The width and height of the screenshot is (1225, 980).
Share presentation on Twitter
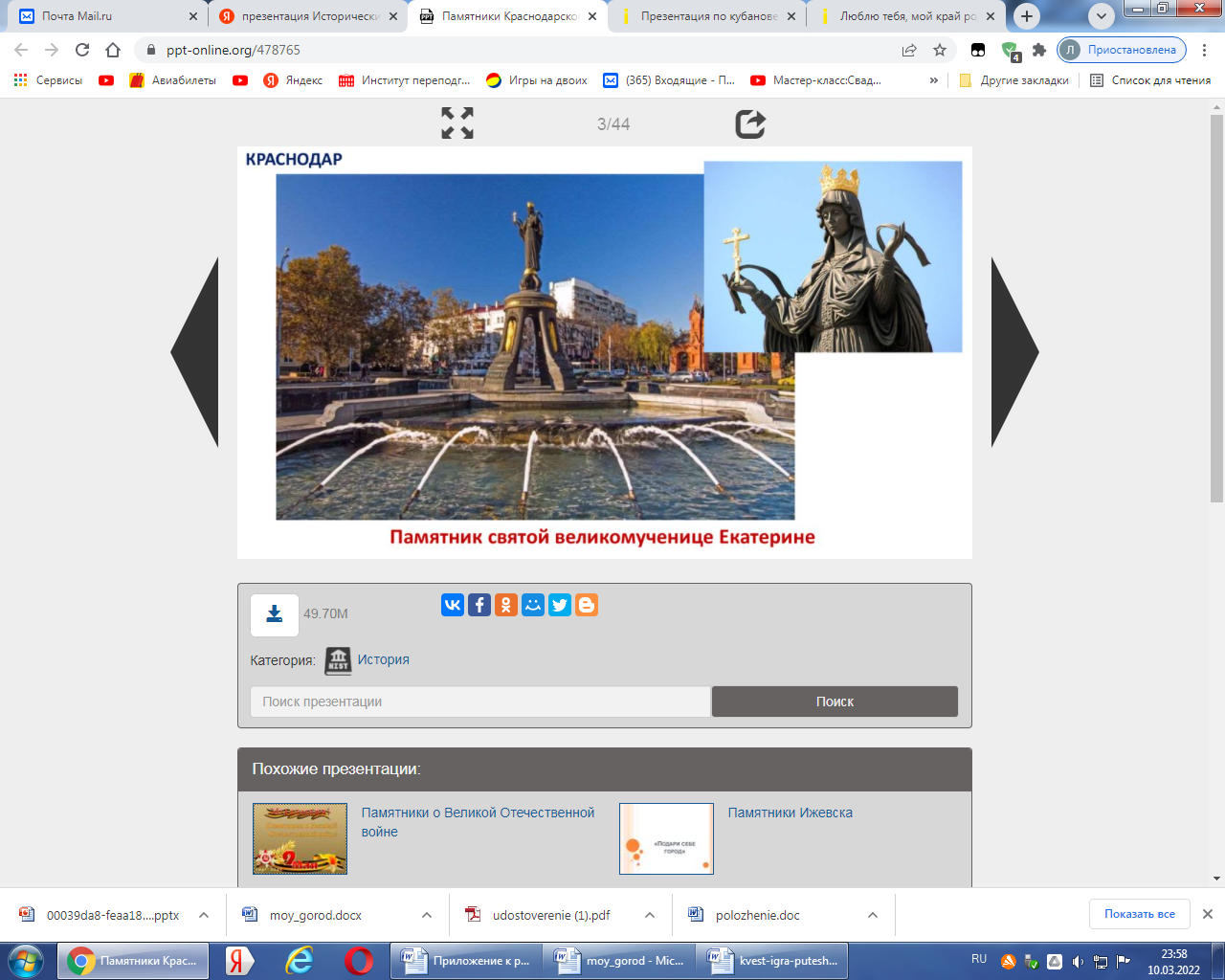560,605
